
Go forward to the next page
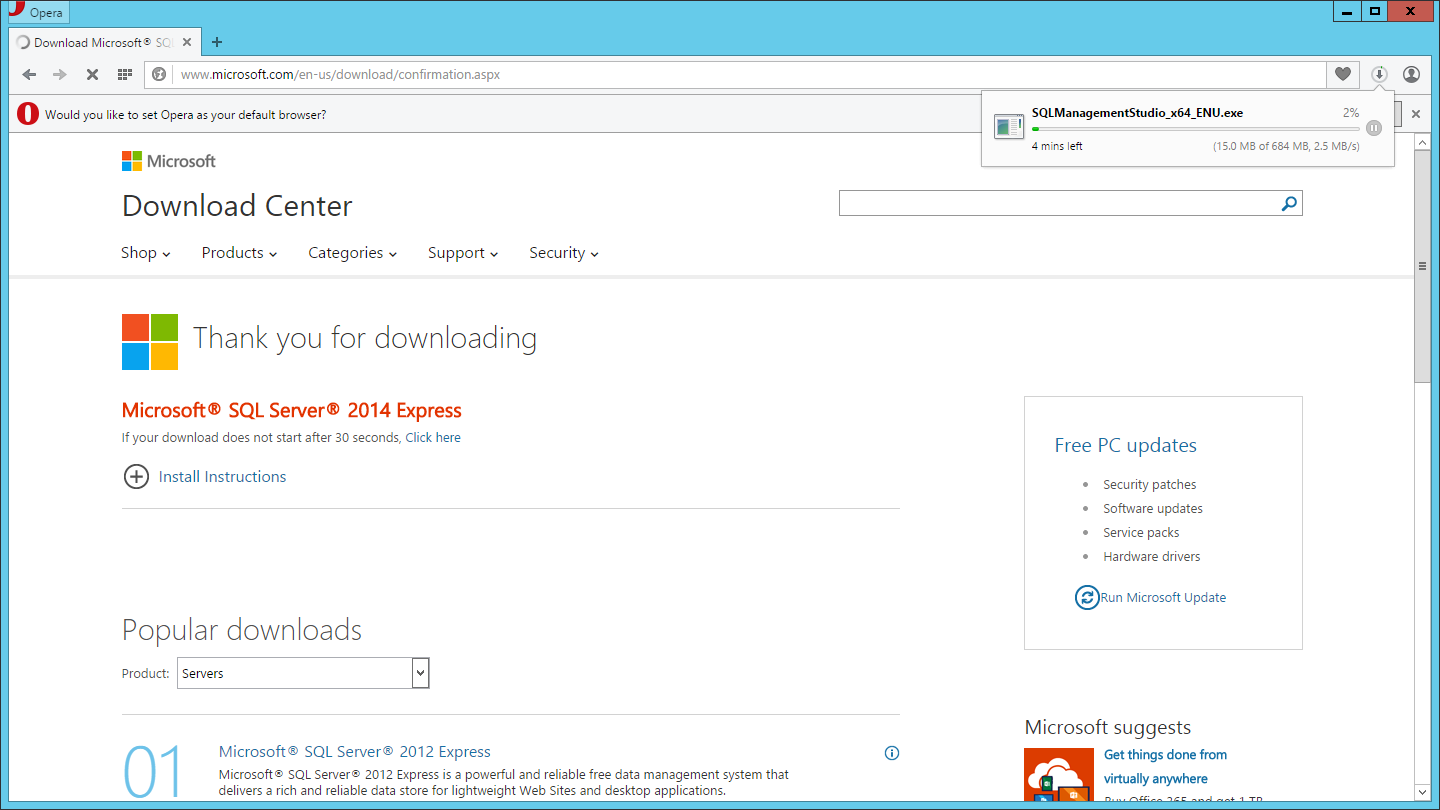[60, 74]
